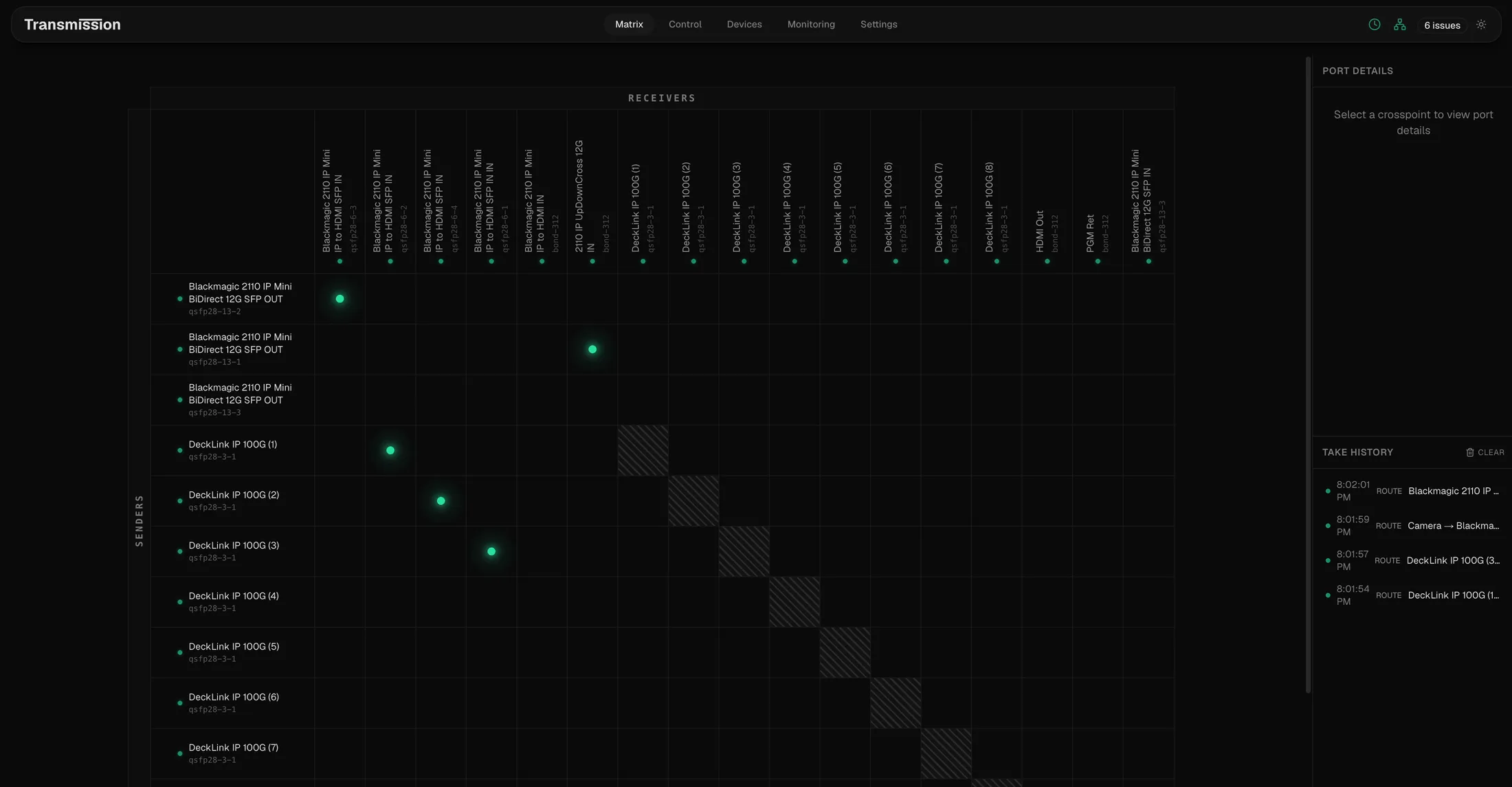
Task: Select the 8:01:54 PM DeckLink route entry
Action: click(x=1412, y=595)
